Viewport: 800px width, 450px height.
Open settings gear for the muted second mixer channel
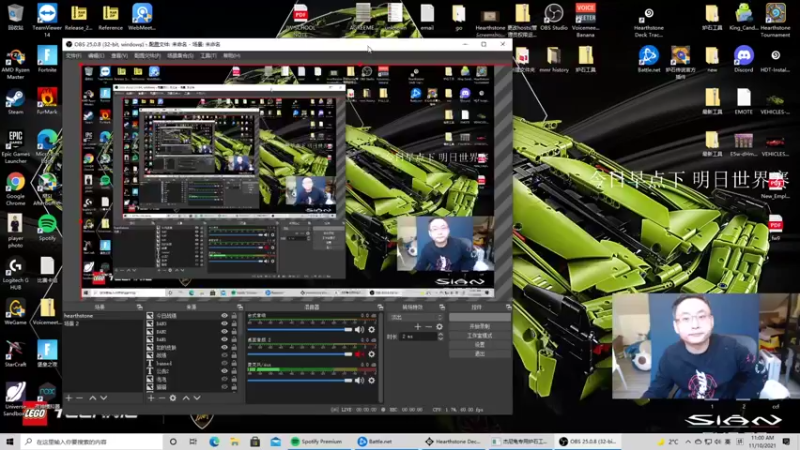point(371,354)
